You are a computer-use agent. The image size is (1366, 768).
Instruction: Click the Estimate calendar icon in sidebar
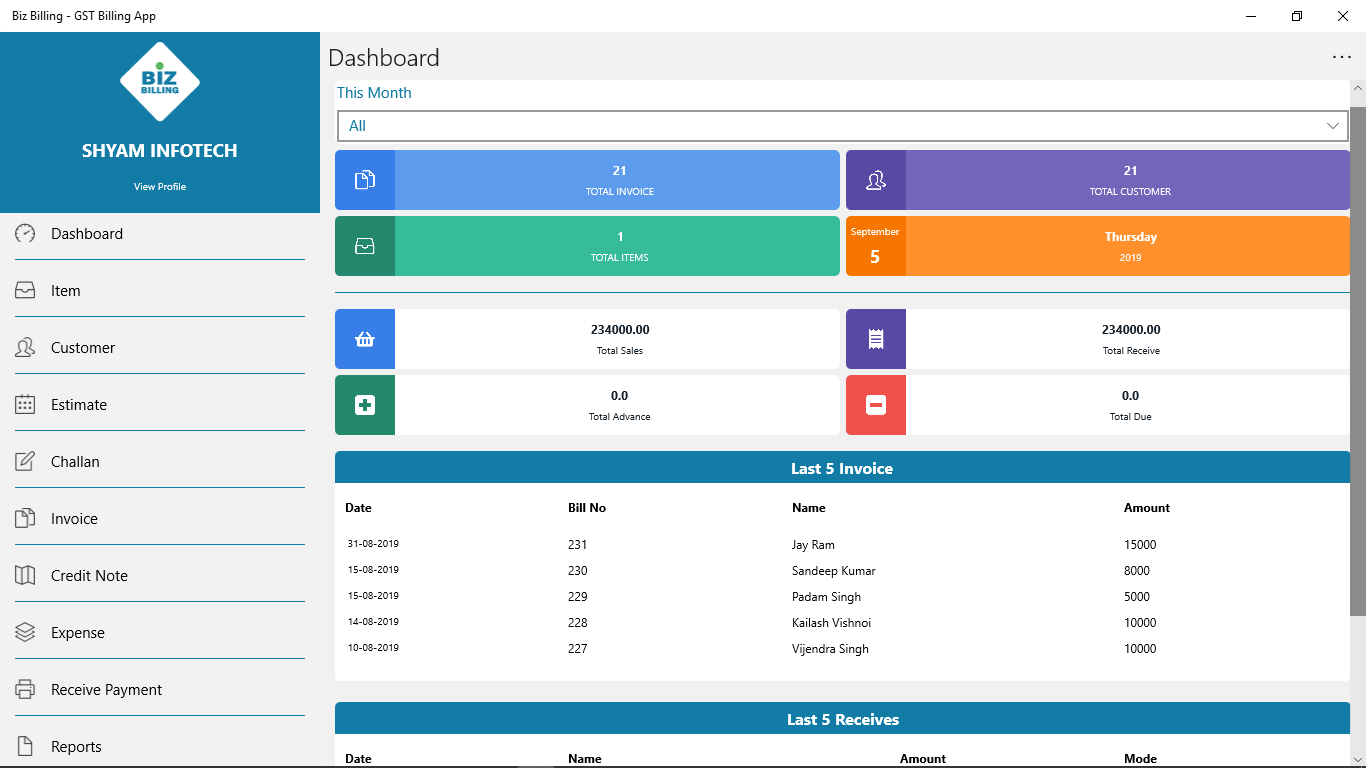(x=25, y=404)
